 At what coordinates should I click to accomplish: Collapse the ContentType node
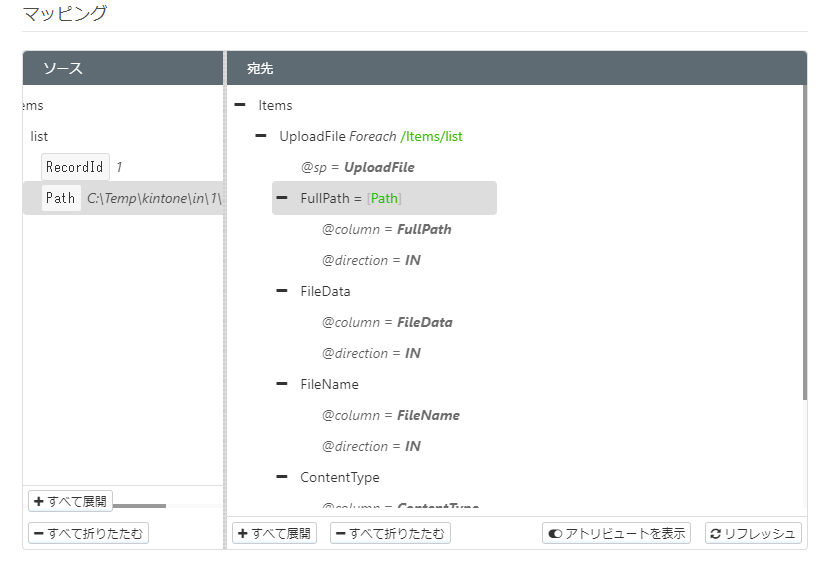282,477
